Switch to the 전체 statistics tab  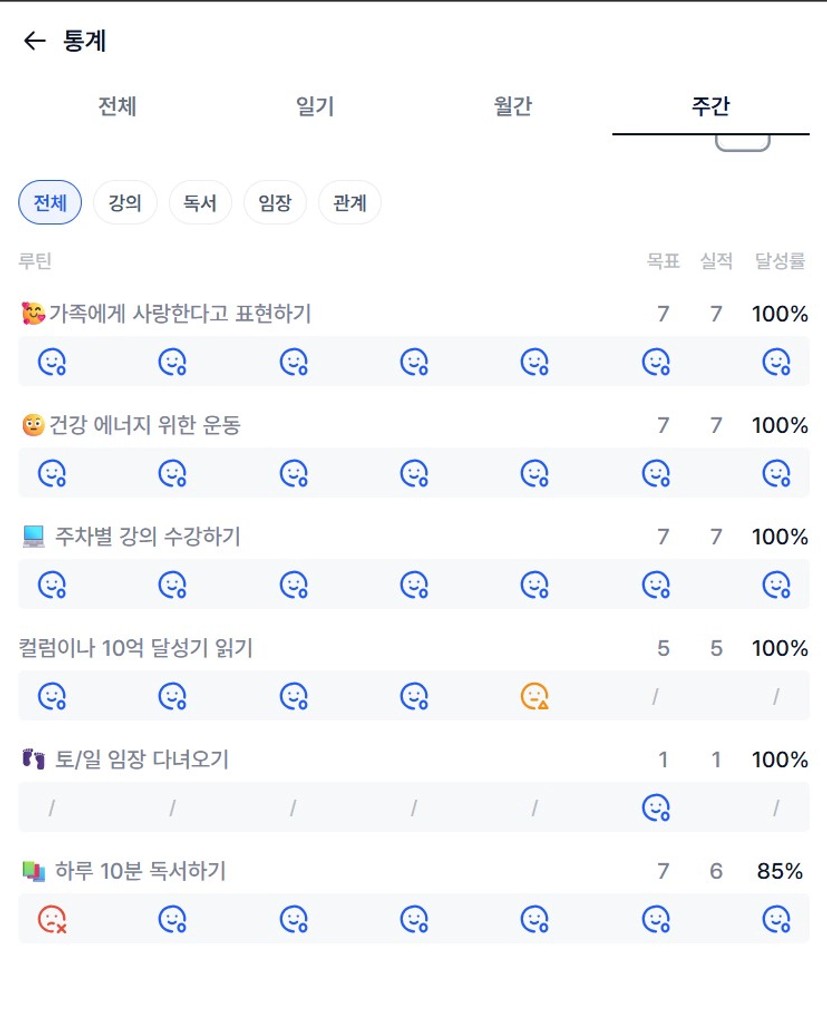(117, 107)
